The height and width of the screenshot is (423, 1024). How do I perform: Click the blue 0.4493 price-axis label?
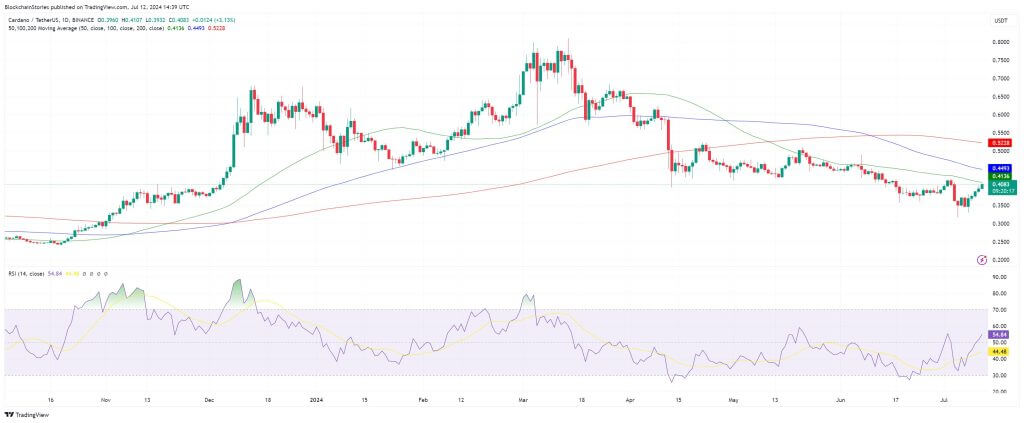tap(999, 168)
